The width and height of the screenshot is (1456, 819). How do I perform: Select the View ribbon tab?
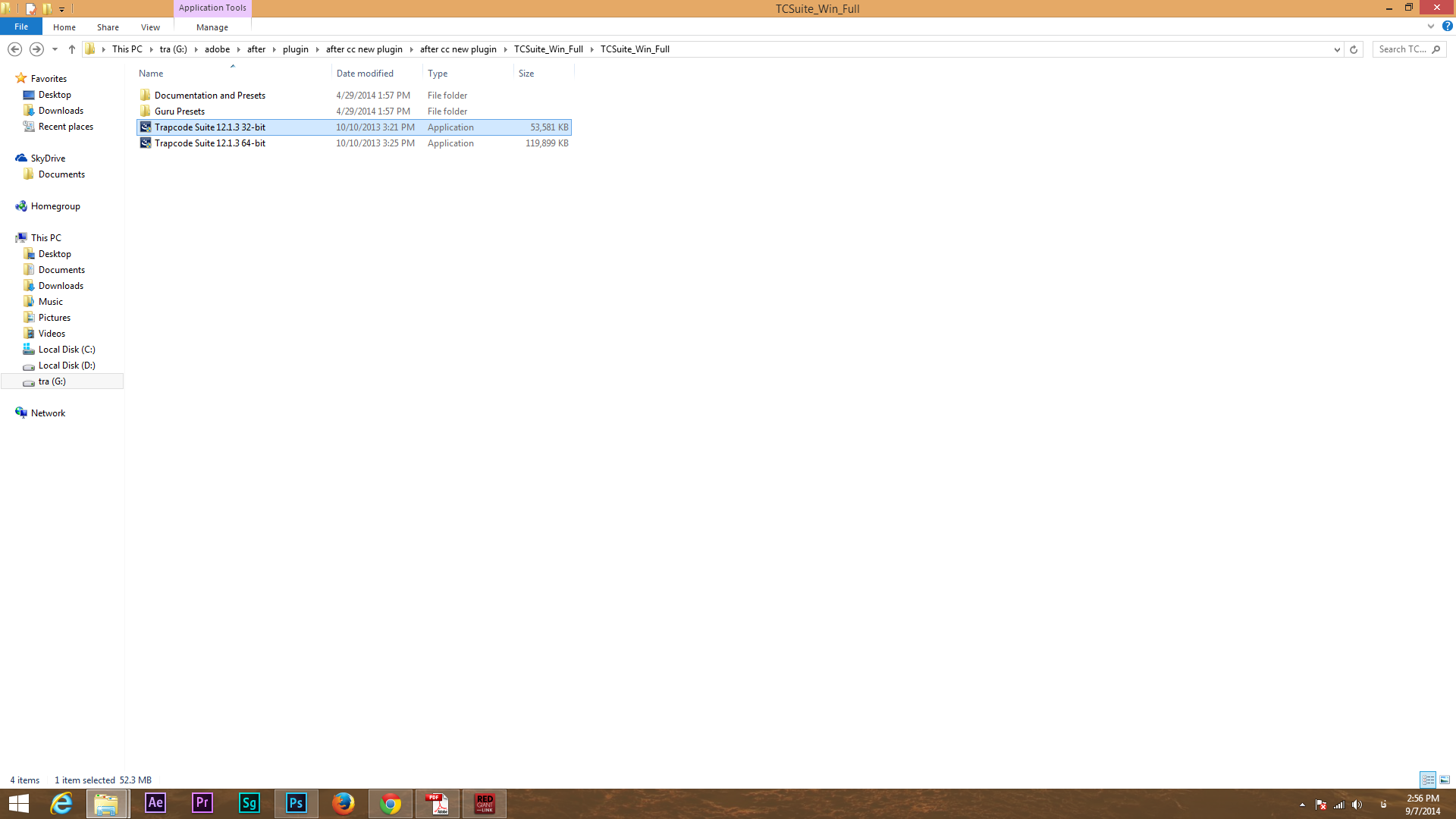(150, 27)
